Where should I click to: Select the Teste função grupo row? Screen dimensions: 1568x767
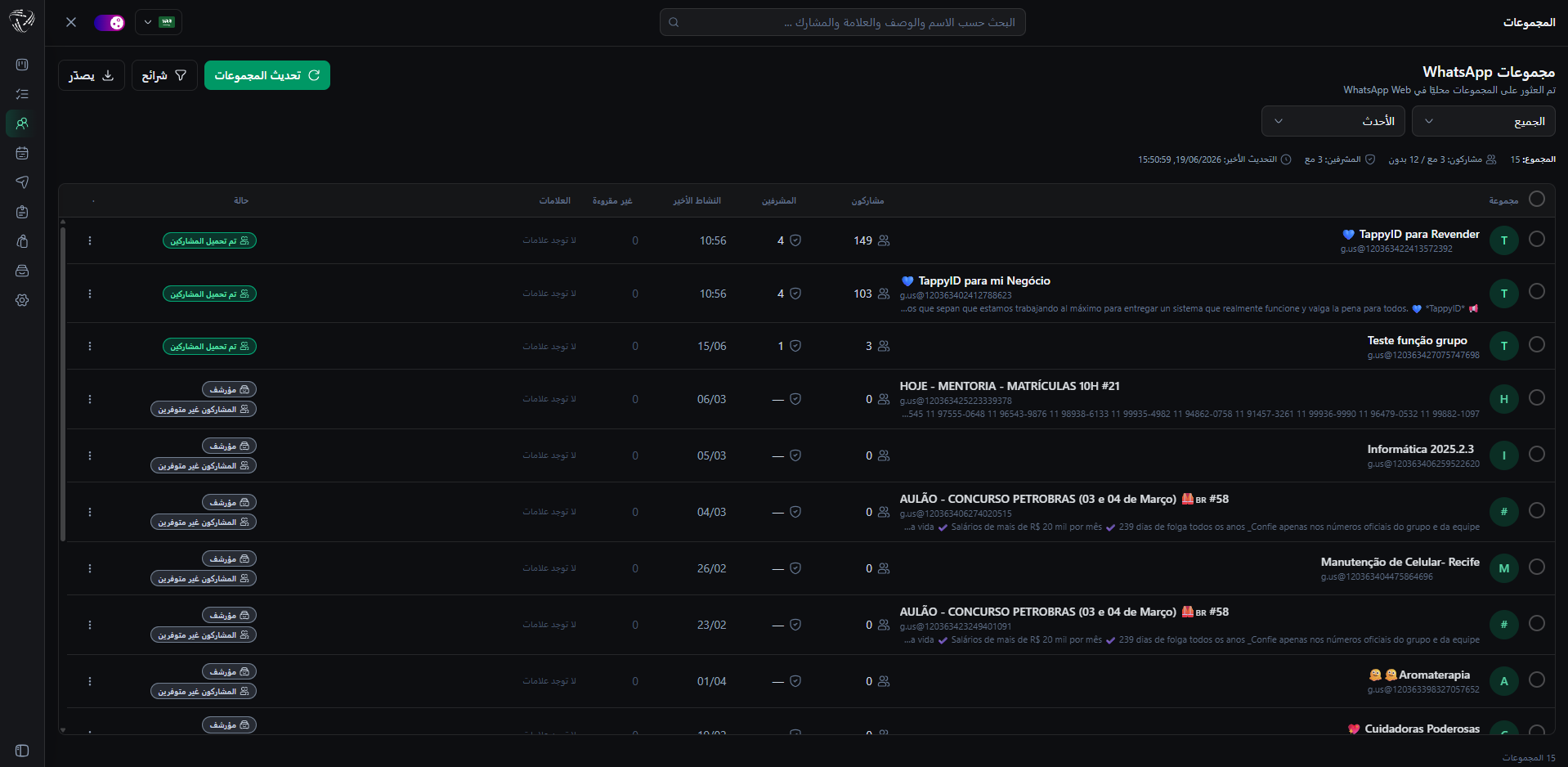1537,344
